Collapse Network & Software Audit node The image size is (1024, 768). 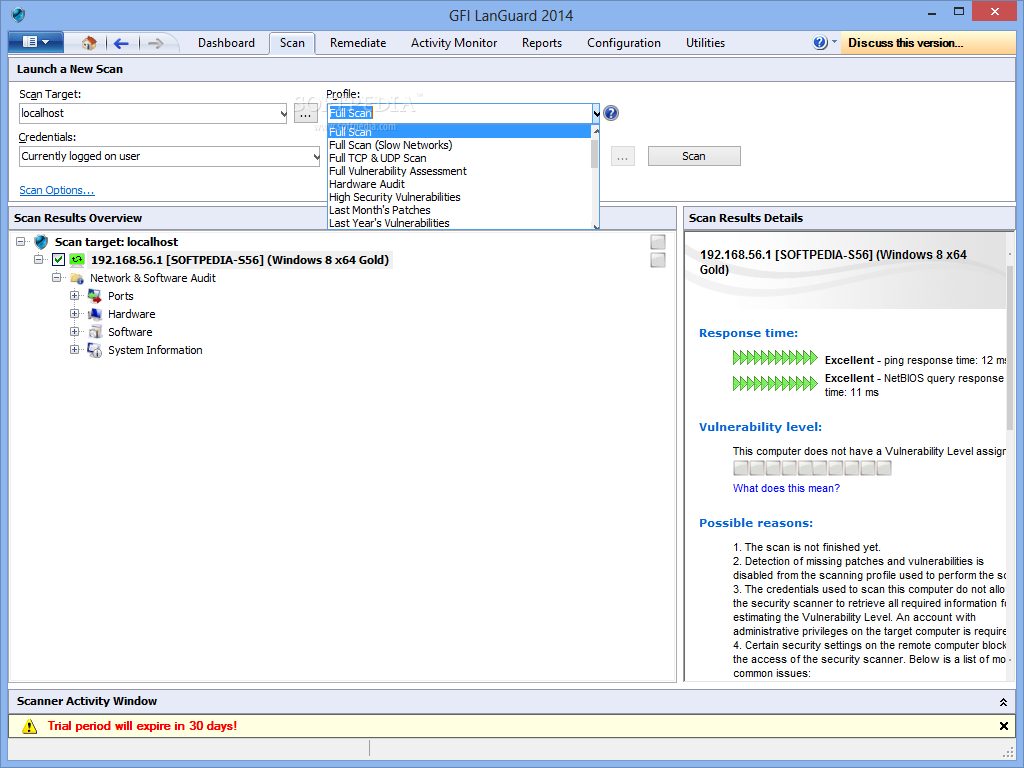(57, 278)
